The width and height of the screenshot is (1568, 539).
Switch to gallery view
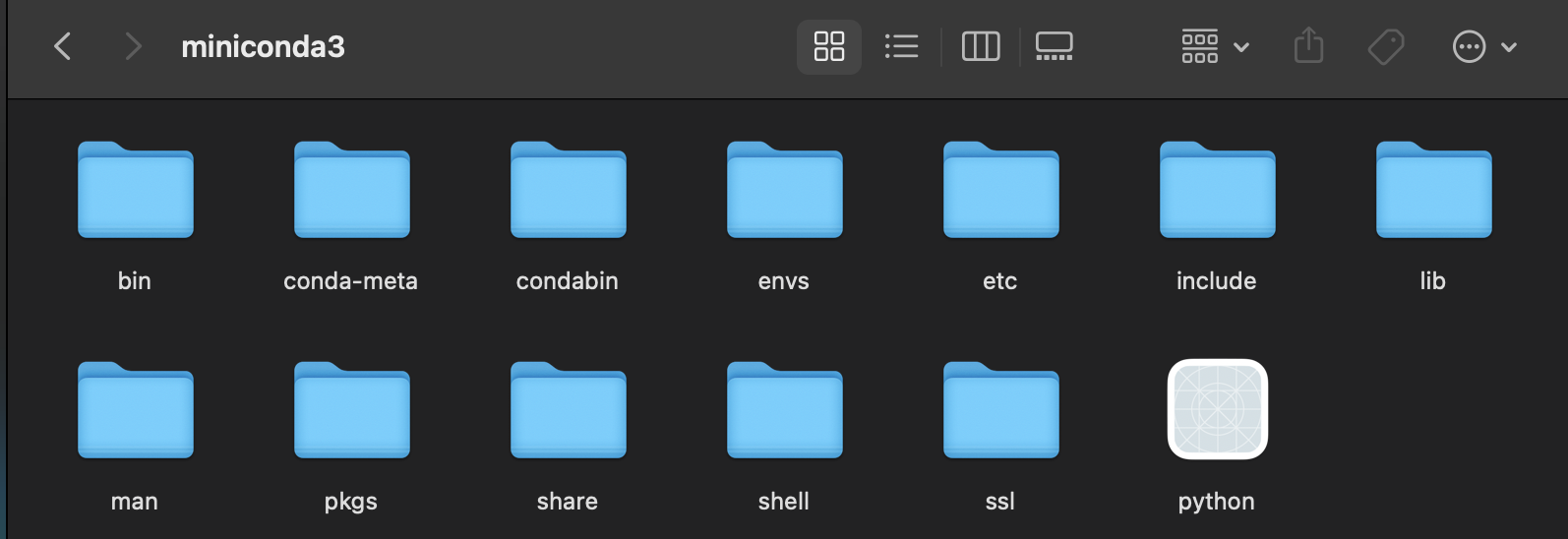(x=1054, y=46)
